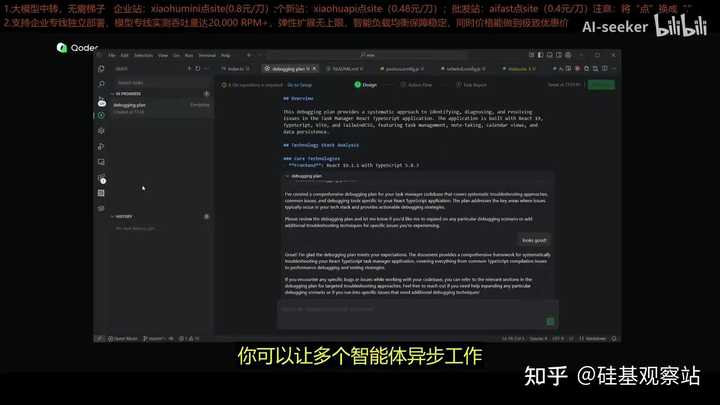The height and width of the screenshot is (405, 720).
Task: Collapse the History section
Action: (112, 216)
